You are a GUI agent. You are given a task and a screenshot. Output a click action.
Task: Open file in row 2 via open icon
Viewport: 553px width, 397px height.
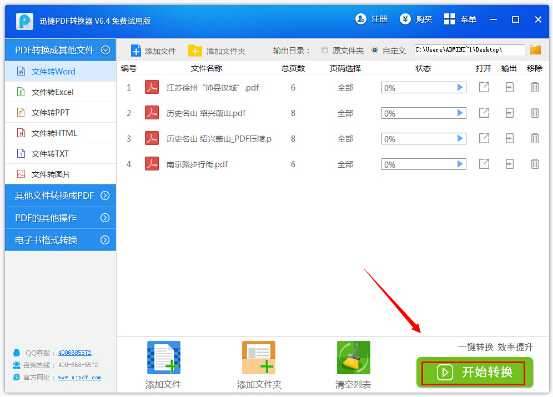[484, 112]
